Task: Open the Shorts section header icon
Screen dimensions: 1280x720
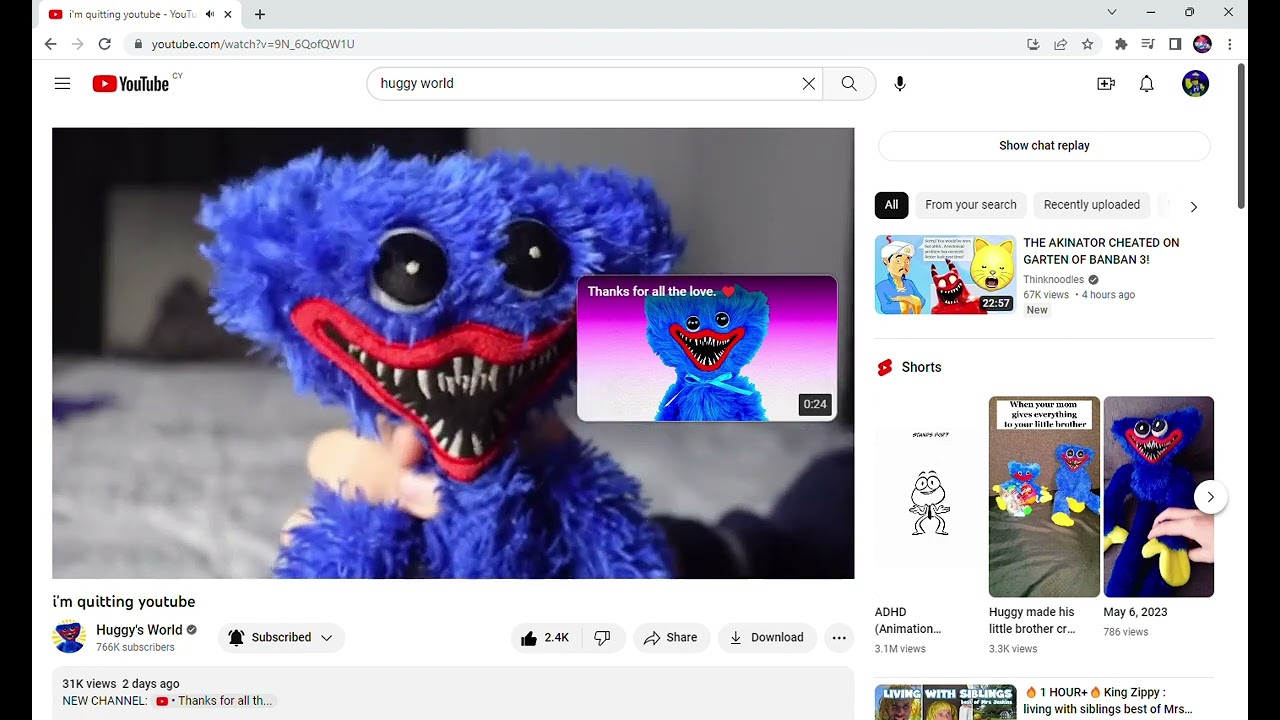Action: (x=884, y=368)
